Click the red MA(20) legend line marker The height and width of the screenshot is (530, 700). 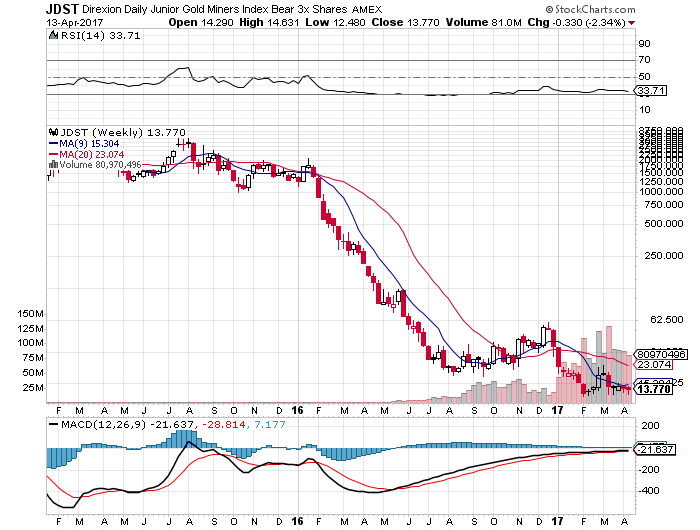click(x=54, y=154)
